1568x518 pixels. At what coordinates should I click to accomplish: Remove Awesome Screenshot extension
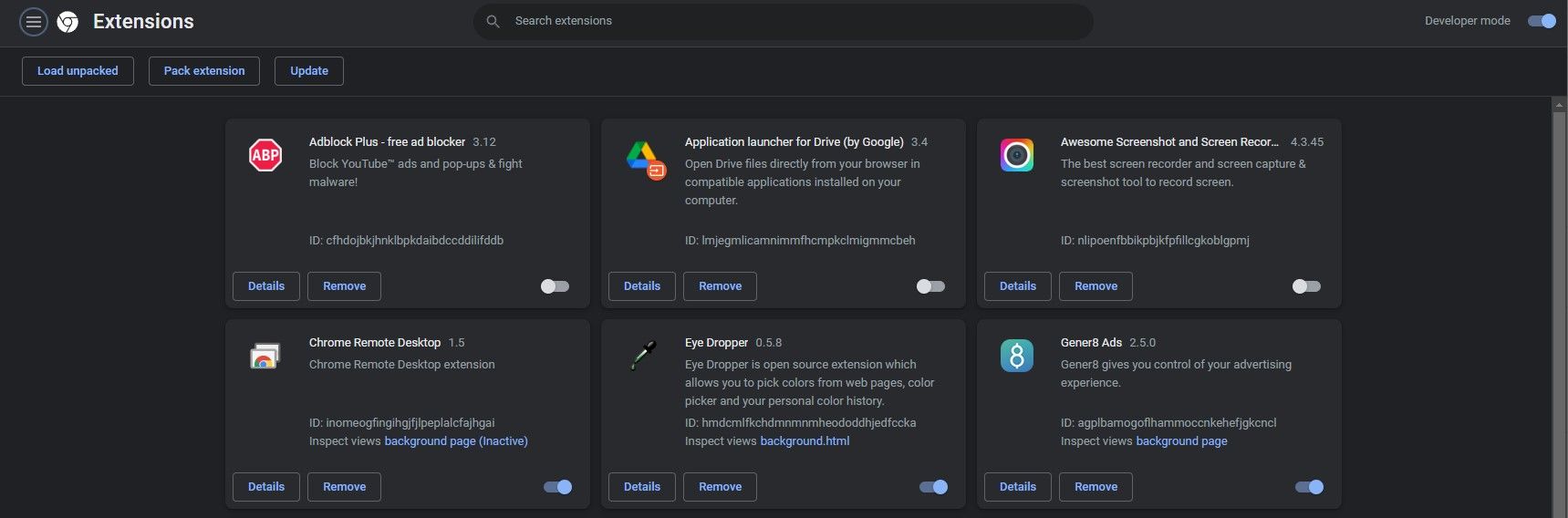pyautogui.click(x=1096, y=286)
